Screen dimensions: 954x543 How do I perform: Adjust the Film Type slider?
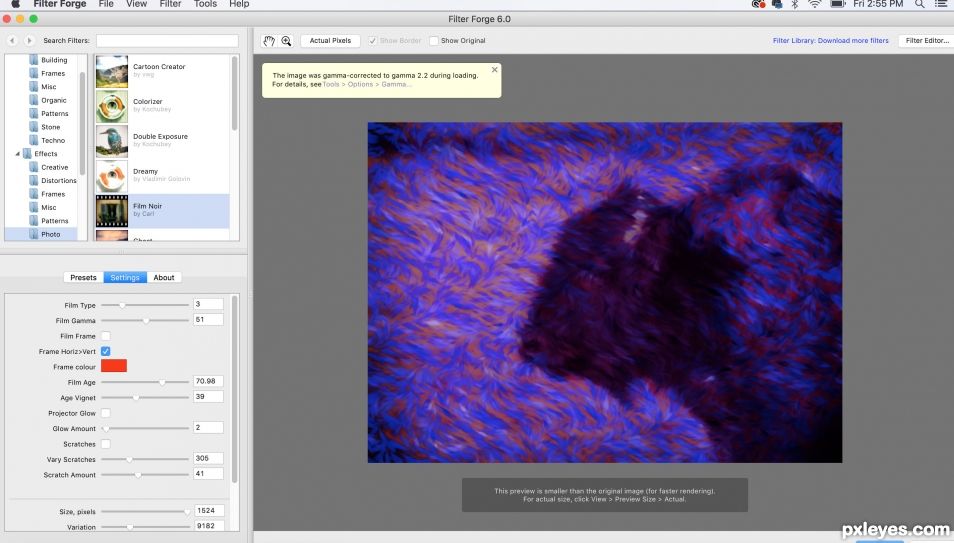[145, 305]
